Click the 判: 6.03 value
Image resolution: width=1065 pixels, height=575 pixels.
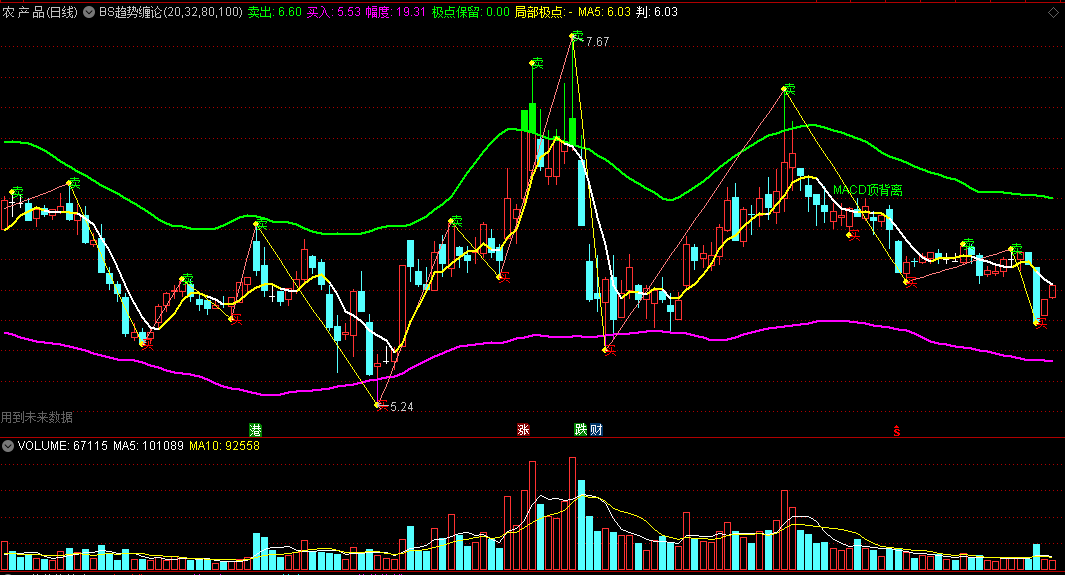657,12
